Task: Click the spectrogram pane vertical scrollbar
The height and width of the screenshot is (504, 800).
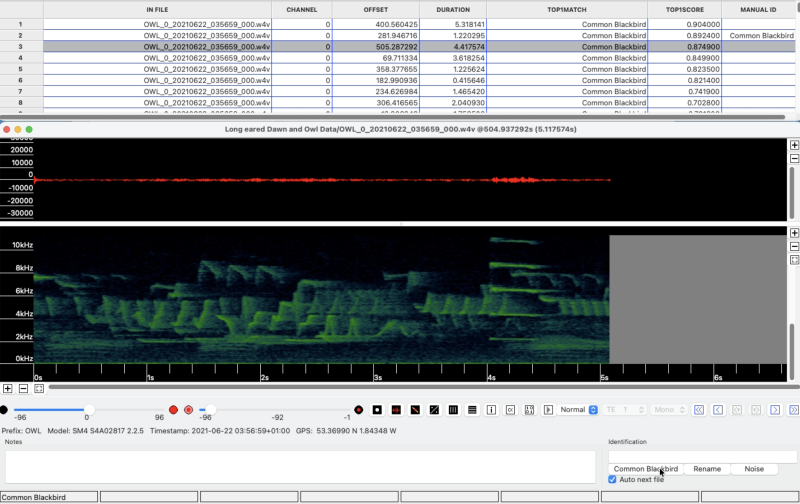Action: point(792,351)
